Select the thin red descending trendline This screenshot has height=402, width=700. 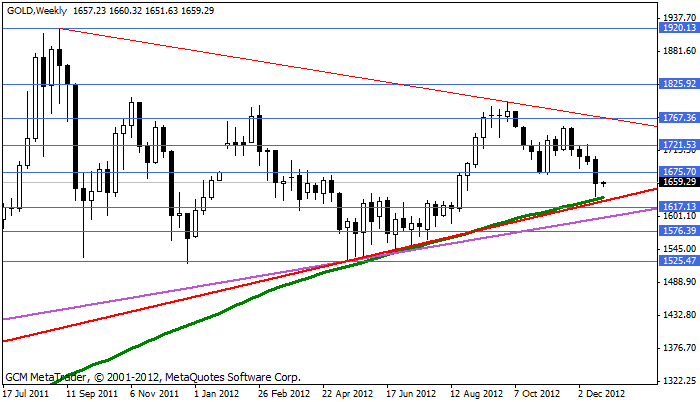pyautogui.click(x=300, y=68)
